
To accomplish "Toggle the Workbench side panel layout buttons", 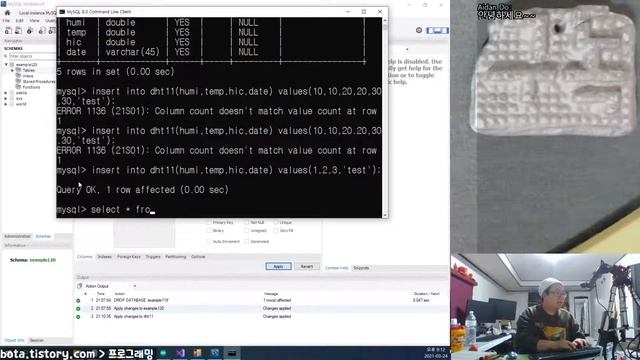I will point(437,30).
